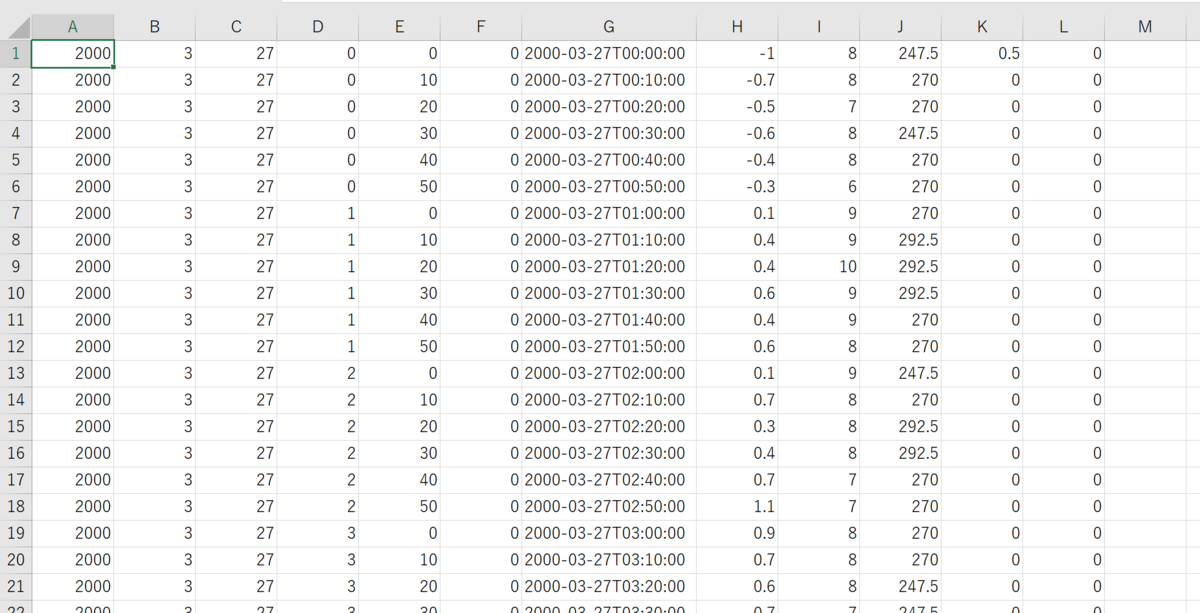This screenshot has height=613, width=1200.
Task: Select row 18 header
Action: point(15,506)
